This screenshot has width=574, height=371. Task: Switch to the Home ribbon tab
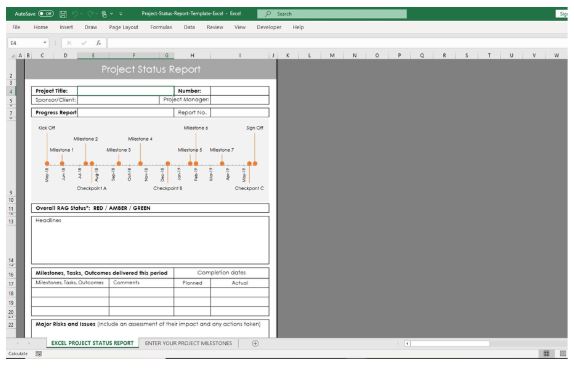pyautogui.click(x=41, y=27)
